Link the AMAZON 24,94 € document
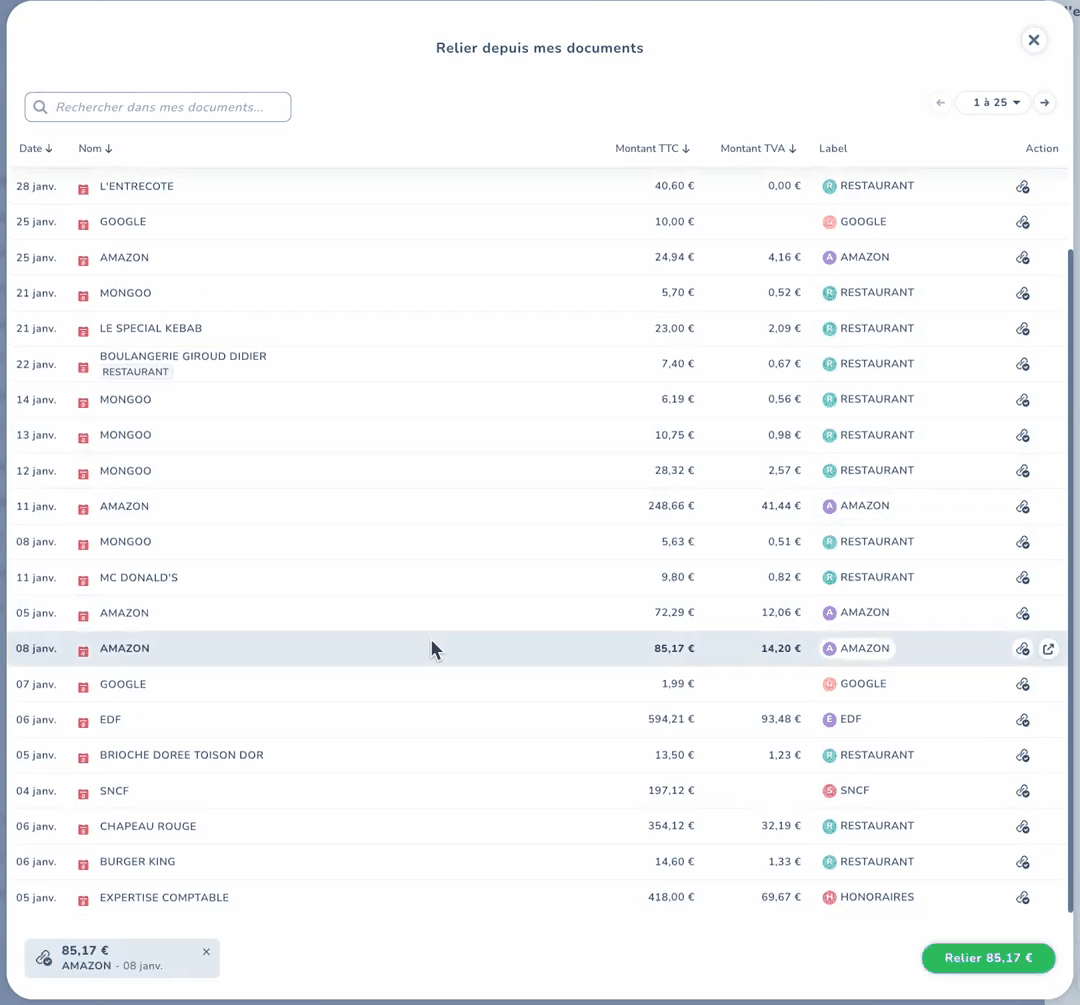This screenshot has height=1005, width=1080. [x=1022, y=258]
